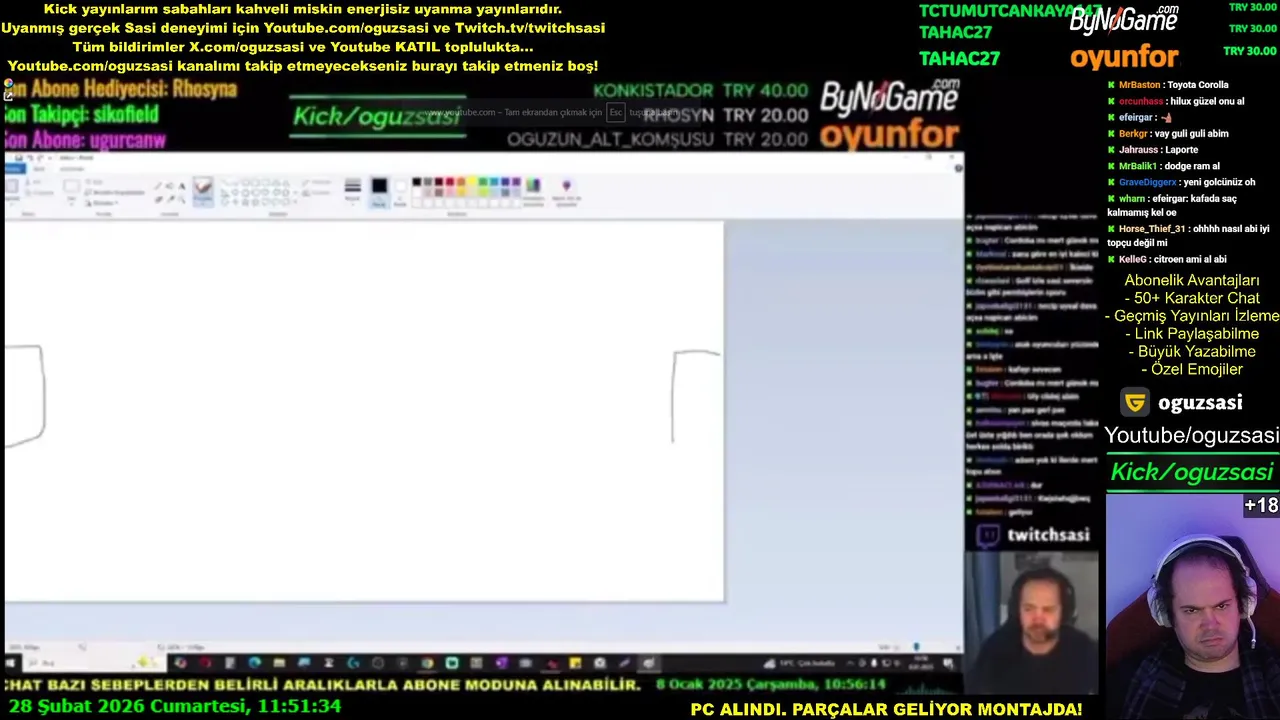Select the Fill with color bucket tool
The height and width of the screenshot is (720, 1280).
tap(170, 186)
